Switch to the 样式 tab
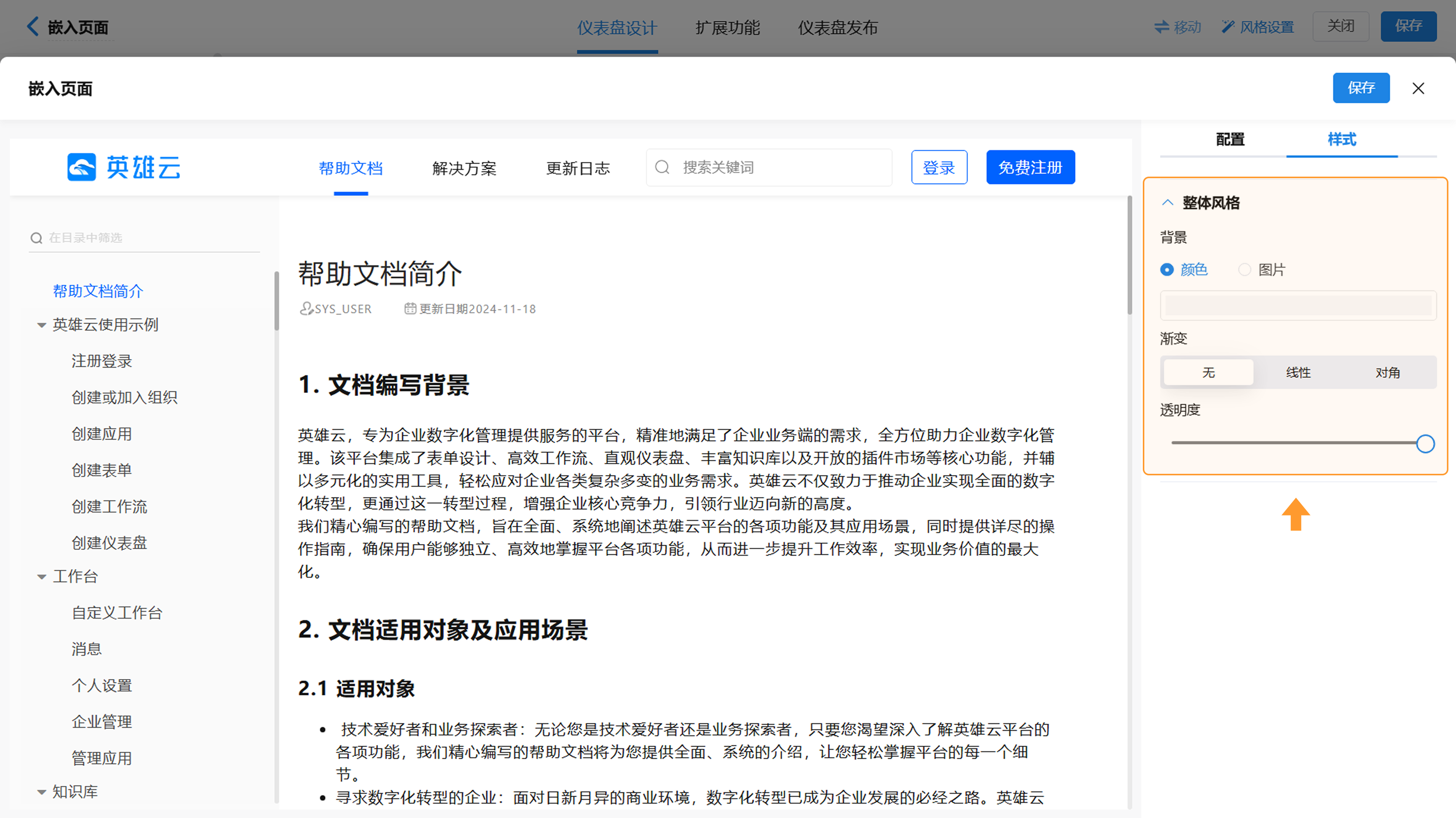The width and height of the screenshot is (1456, 818). pyautogui.click(x=1342, y=139)
